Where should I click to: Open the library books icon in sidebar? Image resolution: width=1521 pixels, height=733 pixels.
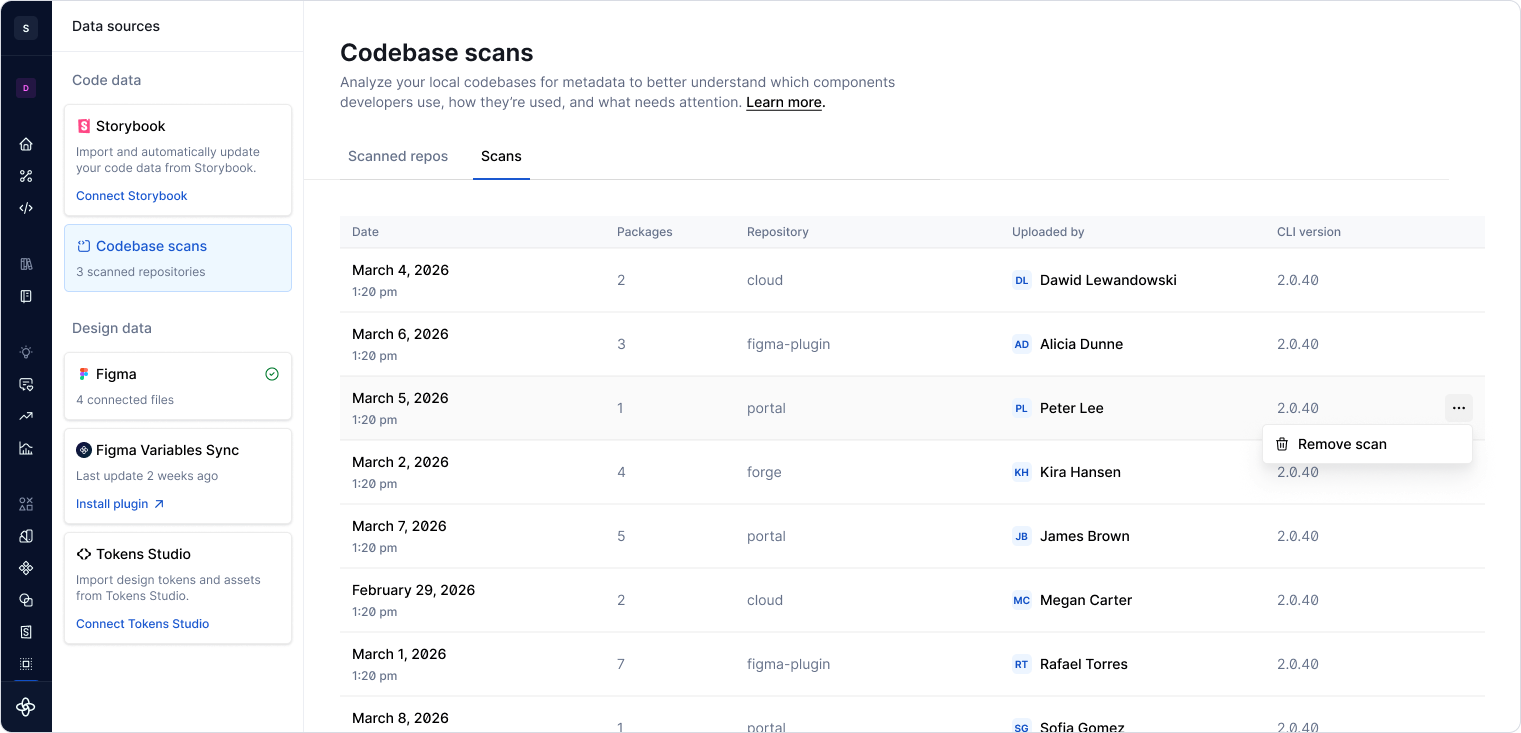(26, 264)
